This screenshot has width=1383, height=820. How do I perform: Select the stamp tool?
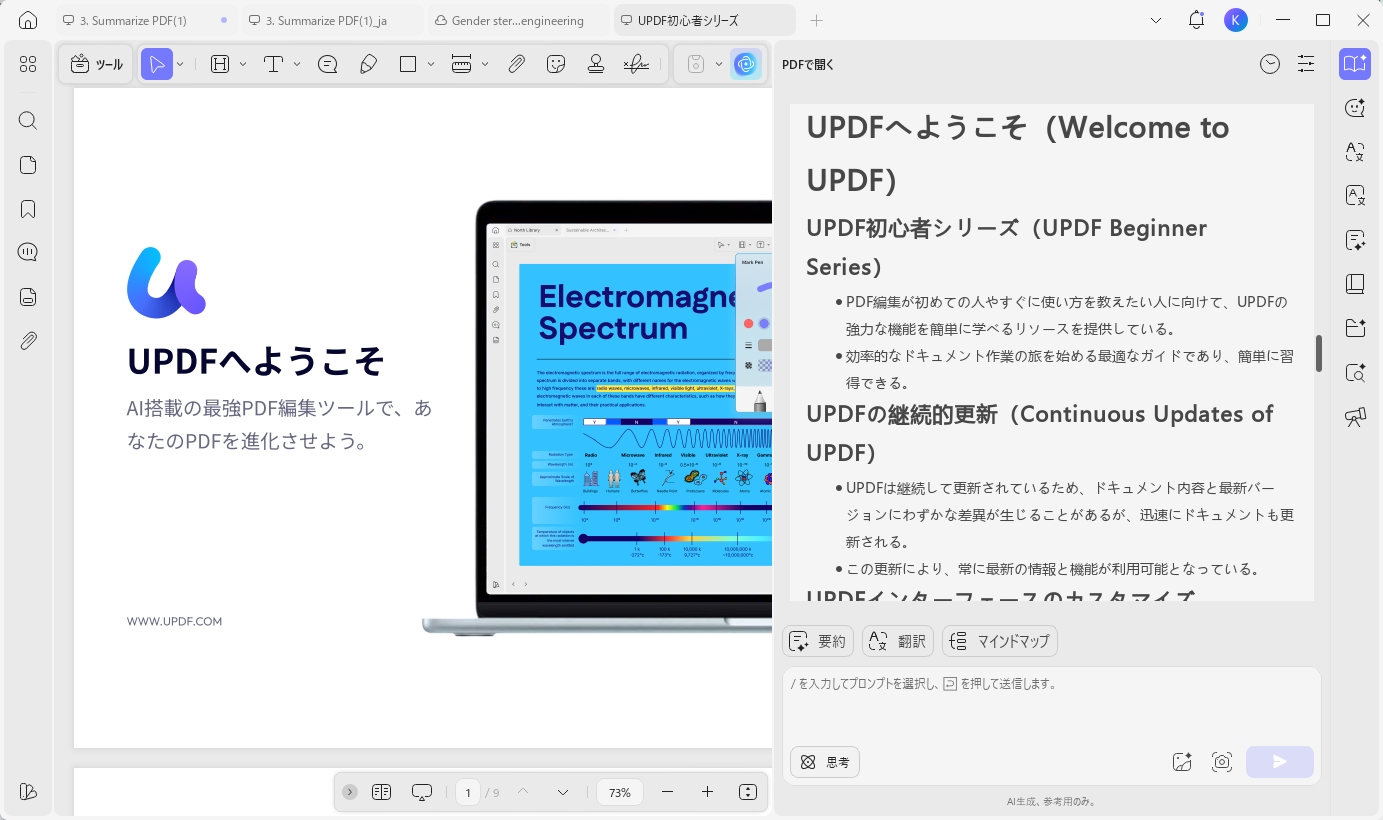coord(596,65)
